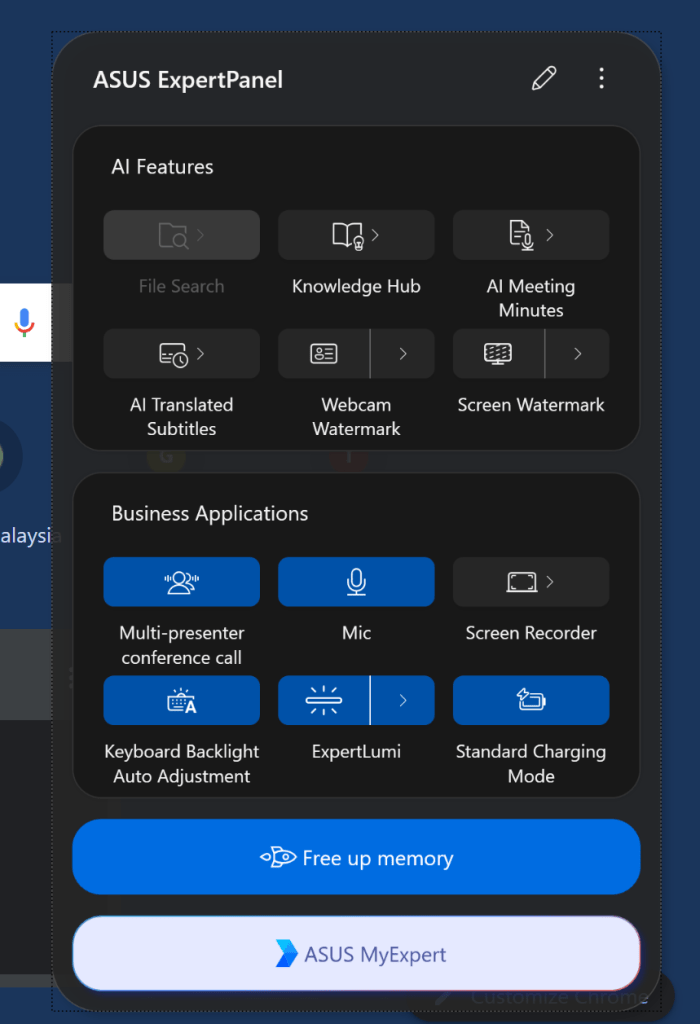Click the Webcam Watermark label text

(357, 417)
